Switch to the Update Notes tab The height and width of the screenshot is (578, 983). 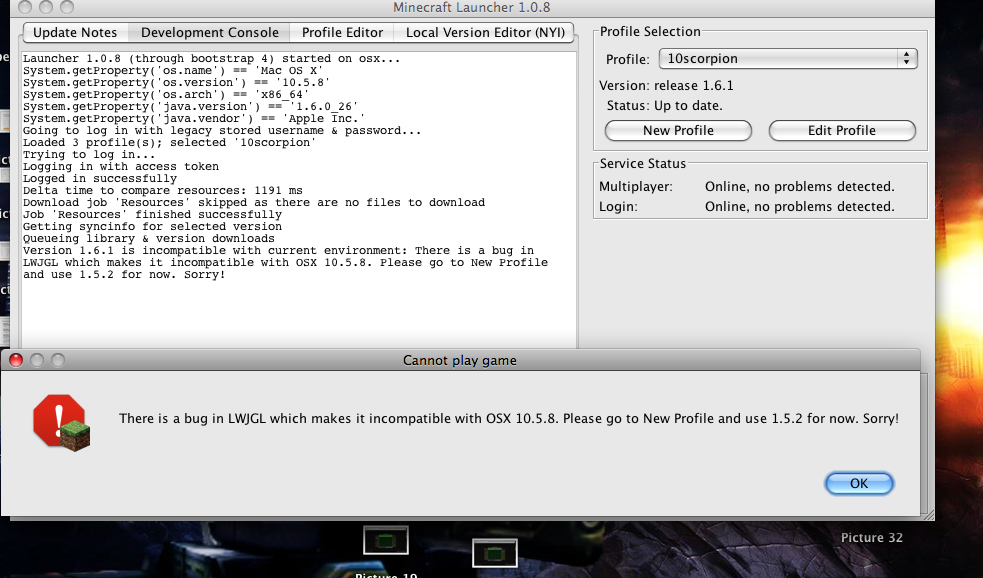[x=75, y=33]
